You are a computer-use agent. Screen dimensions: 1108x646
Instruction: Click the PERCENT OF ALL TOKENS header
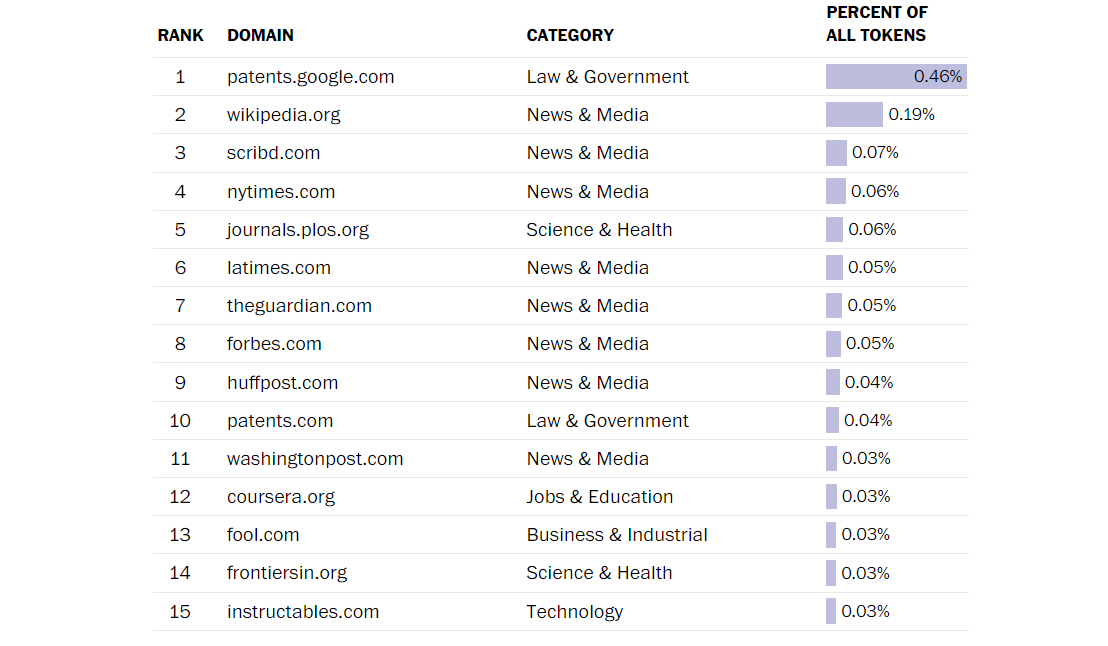click(876, 24)
